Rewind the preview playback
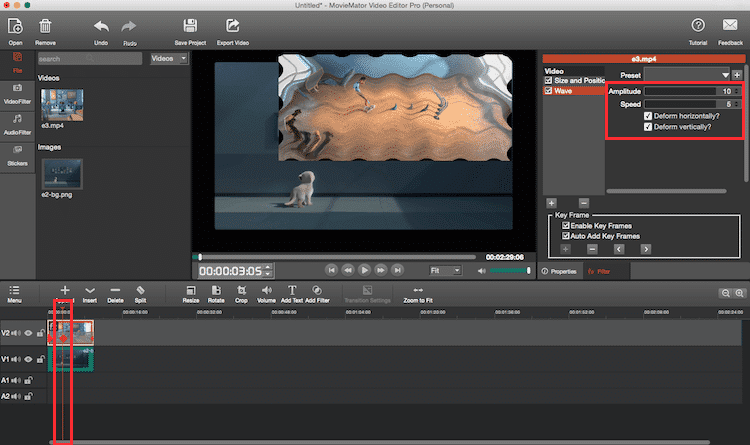Screen dimensions: 750x445 tap(348, 270)
